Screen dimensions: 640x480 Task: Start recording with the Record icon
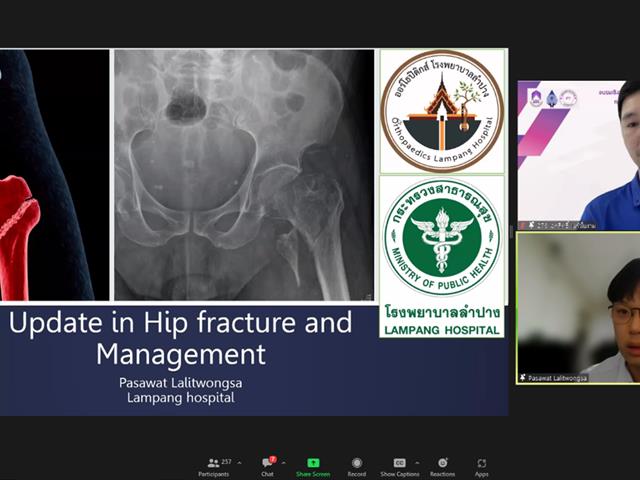click(357, 463)
